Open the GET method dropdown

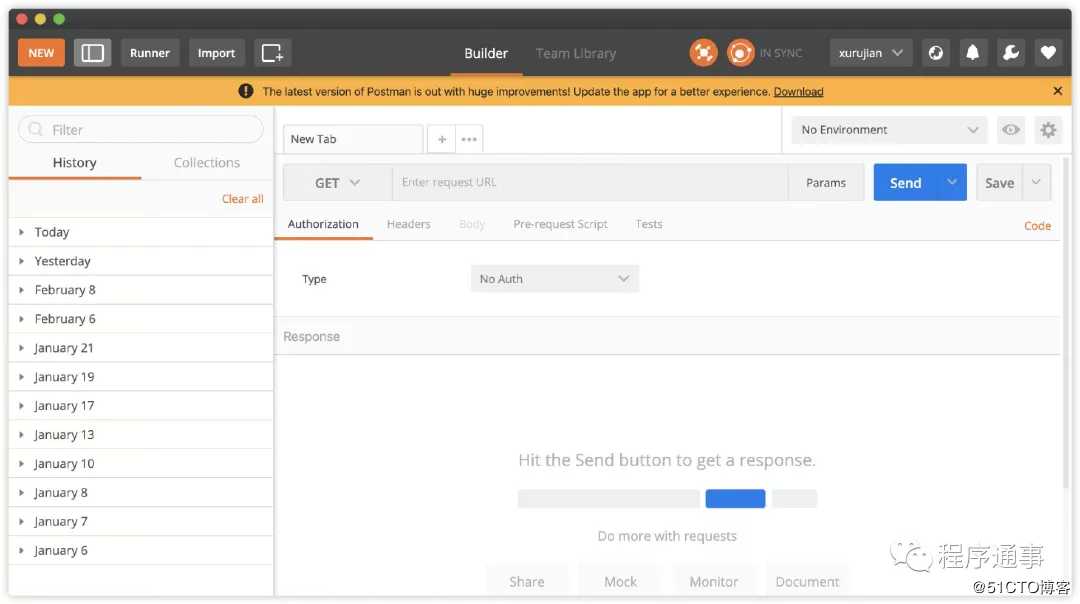(337, 183)
